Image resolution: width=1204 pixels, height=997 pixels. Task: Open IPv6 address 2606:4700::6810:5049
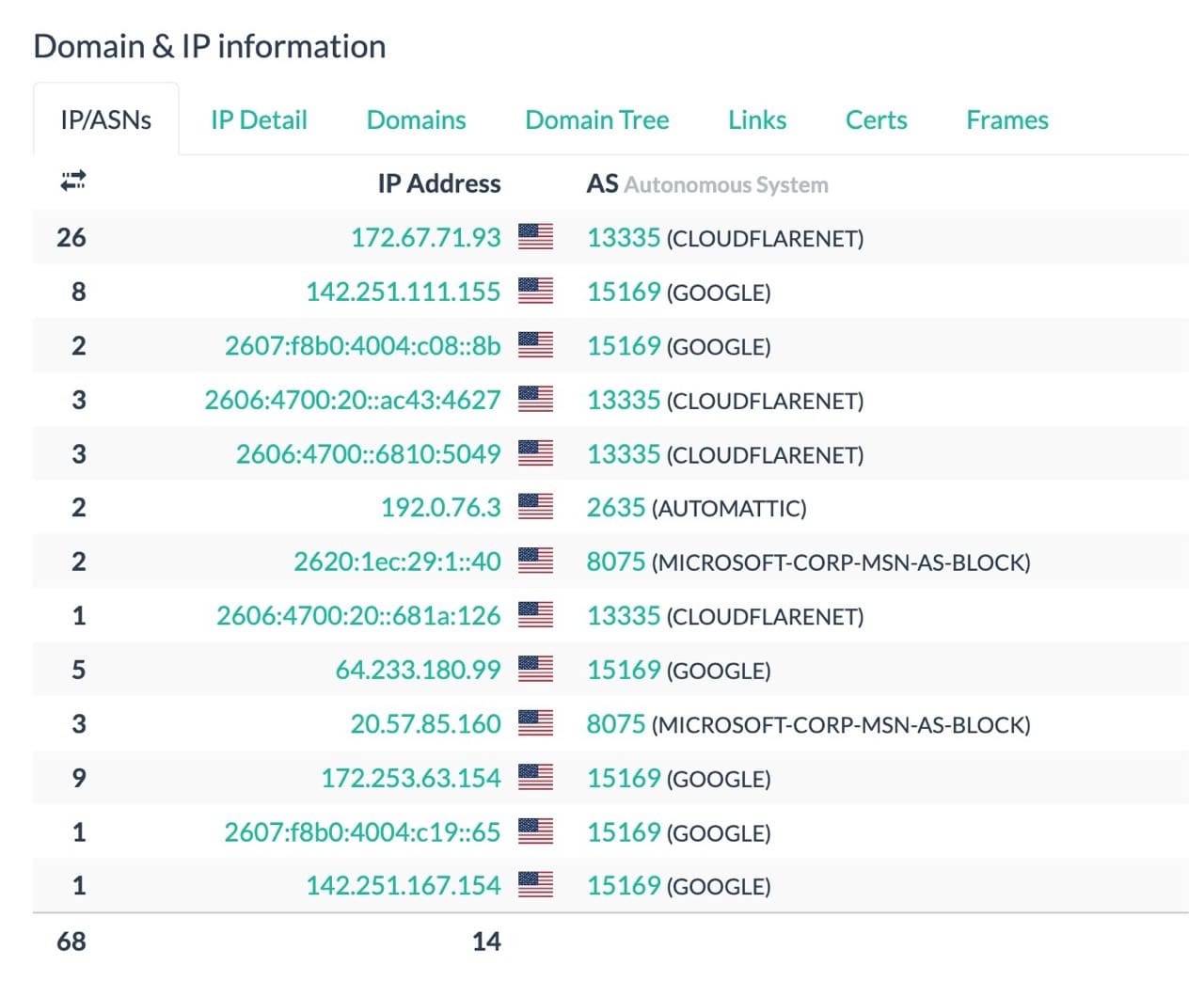point(368,453)
